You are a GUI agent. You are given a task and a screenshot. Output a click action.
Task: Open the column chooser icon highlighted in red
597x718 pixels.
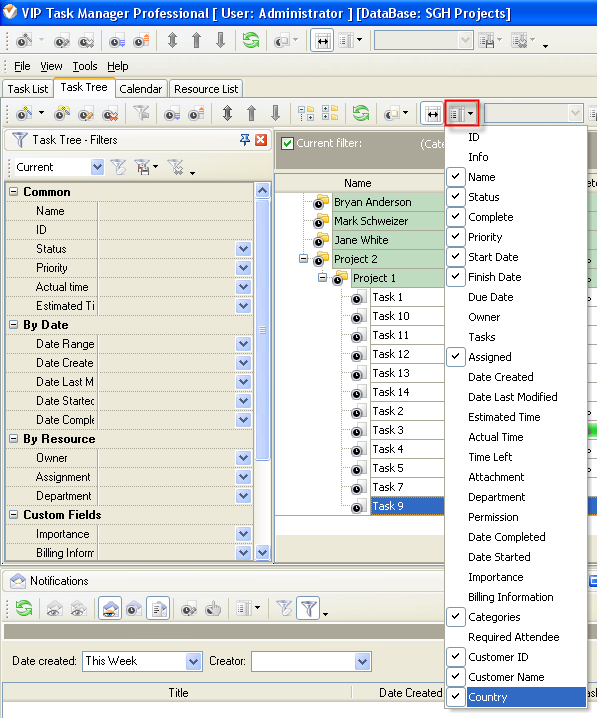[461, 113]
